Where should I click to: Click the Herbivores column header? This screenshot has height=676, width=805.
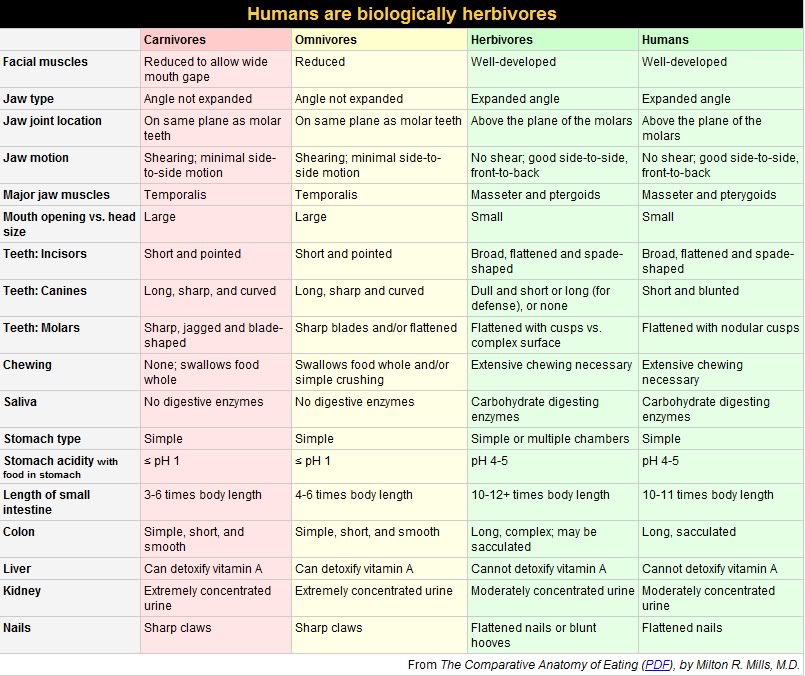coord(502,40)
